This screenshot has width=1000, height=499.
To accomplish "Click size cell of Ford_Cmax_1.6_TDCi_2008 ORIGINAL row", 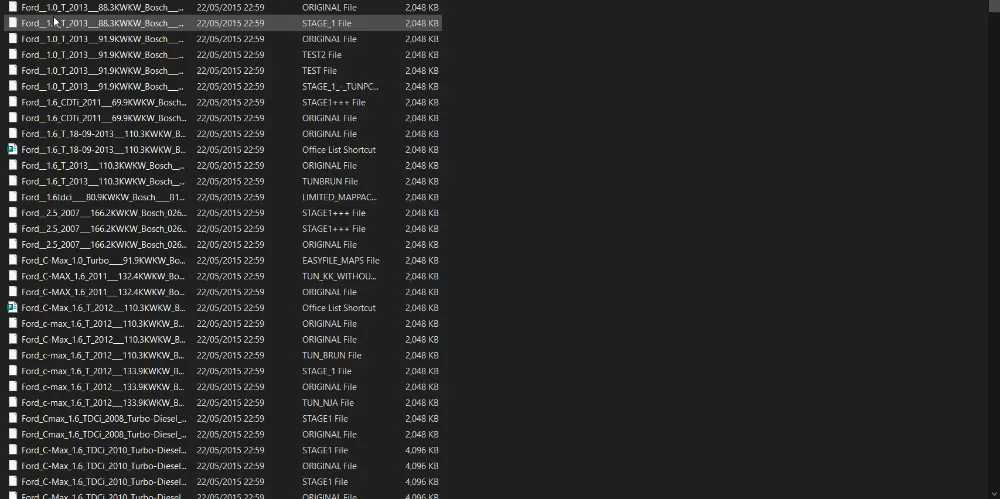I will click(x=422, y=435).
